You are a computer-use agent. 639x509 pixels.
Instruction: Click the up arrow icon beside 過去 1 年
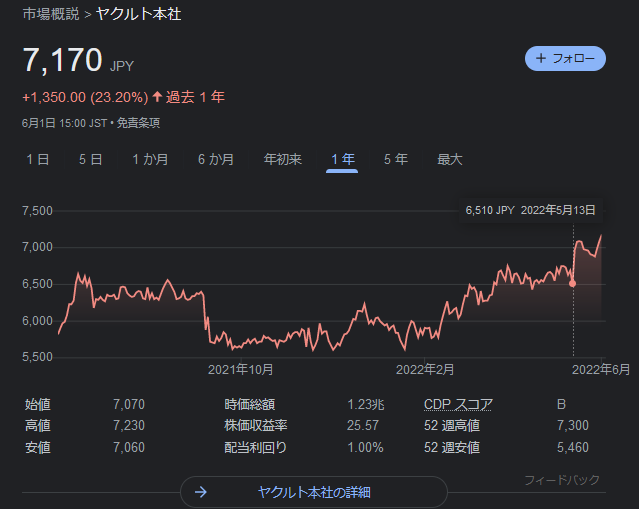pyautogui.click(x=157, y=97)
